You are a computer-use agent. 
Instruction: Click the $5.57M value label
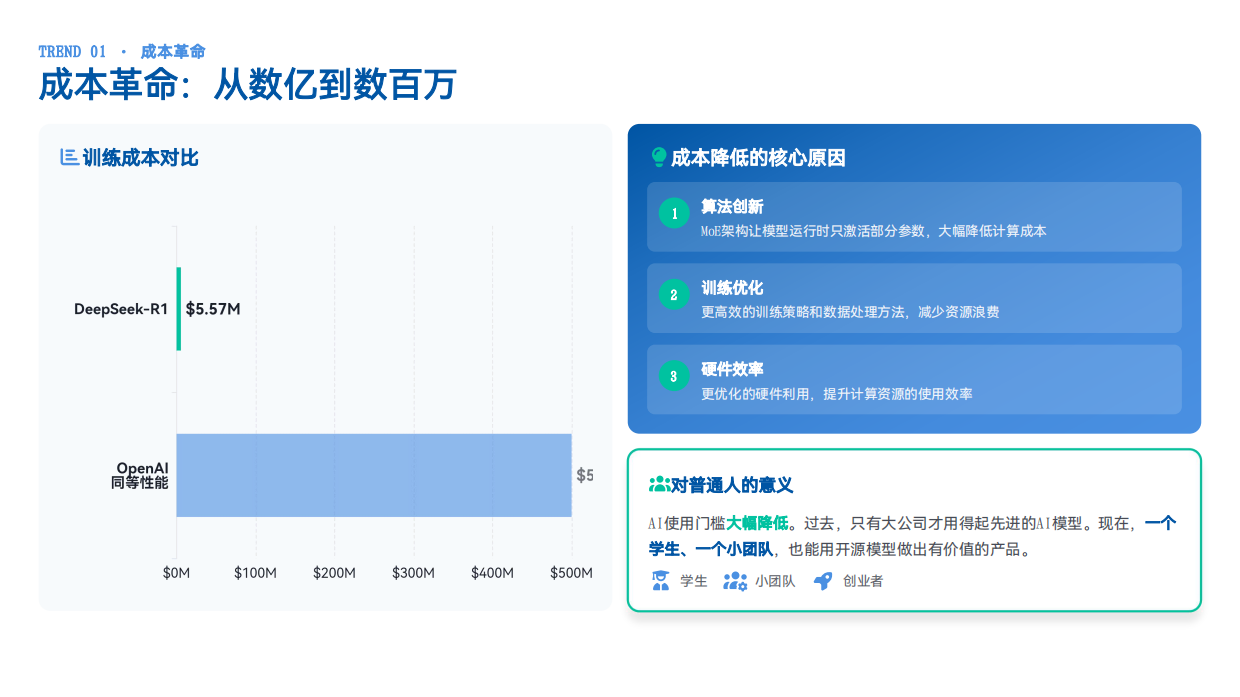pyautogui.click(x=211, y=309)
